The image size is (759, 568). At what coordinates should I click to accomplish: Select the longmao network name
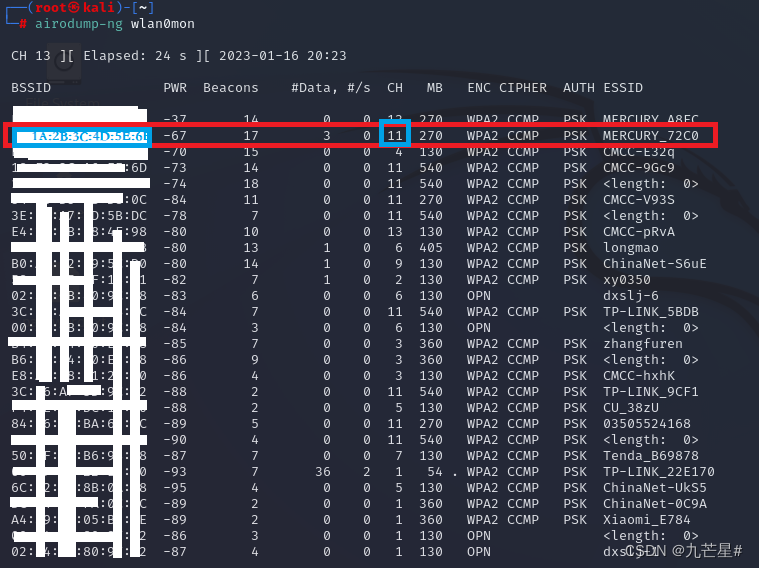pyautogui.click(x=631, y=247)
